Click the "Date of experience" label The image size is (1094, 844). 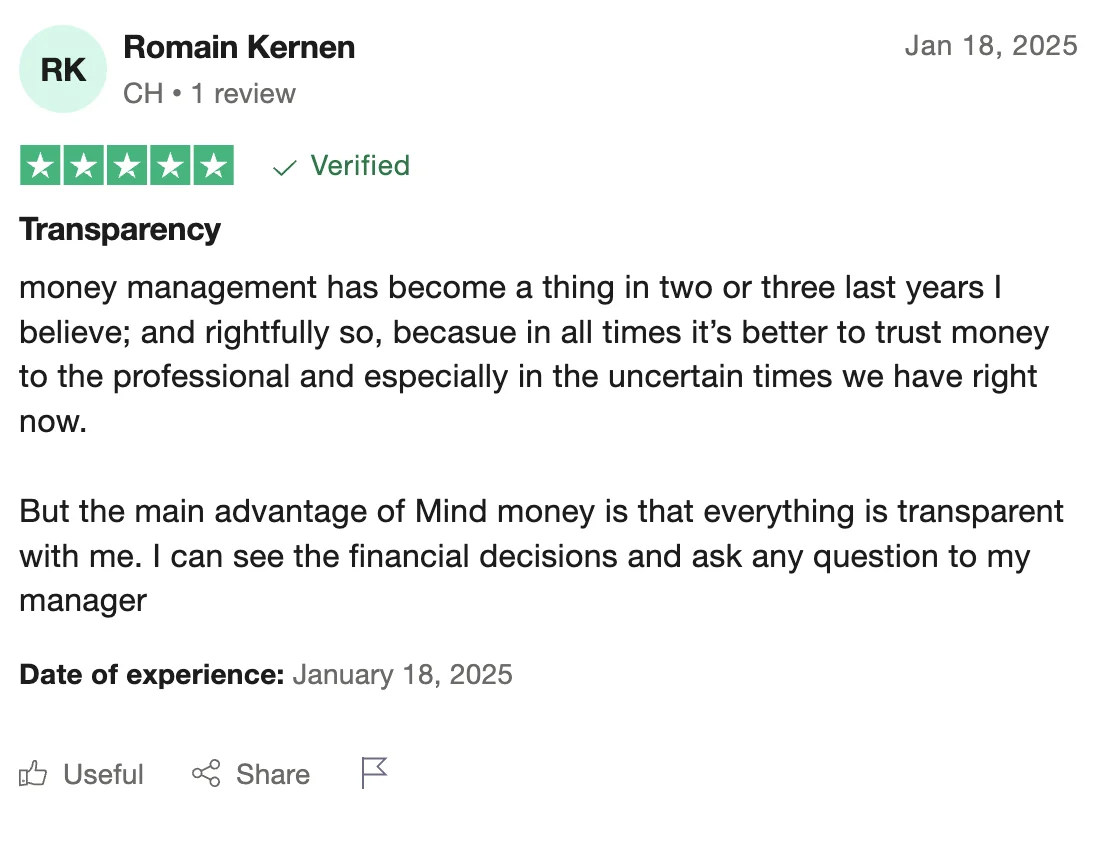click(x=152, y=675)
